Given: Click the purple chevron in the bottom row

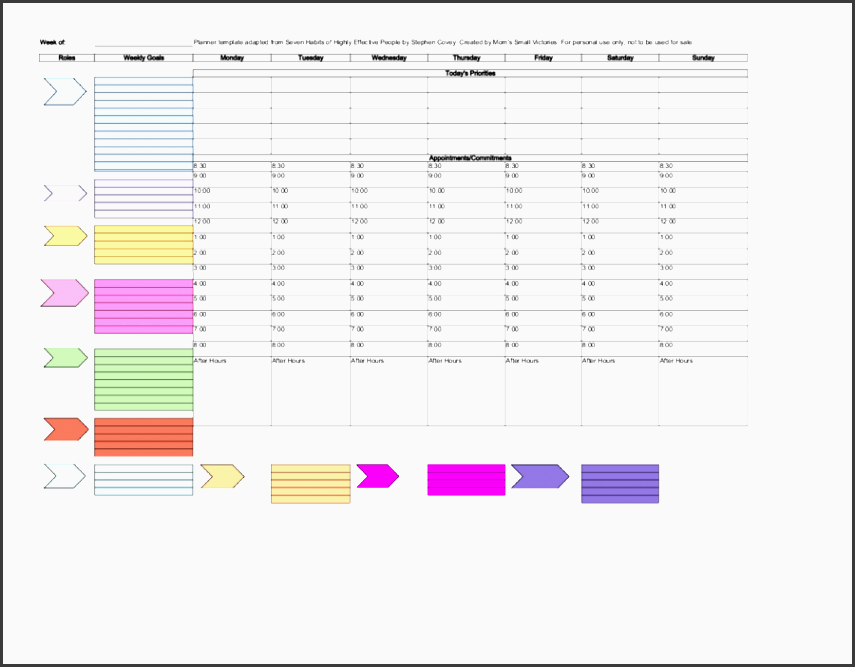Looking at the screenshot, I should 540,476.
